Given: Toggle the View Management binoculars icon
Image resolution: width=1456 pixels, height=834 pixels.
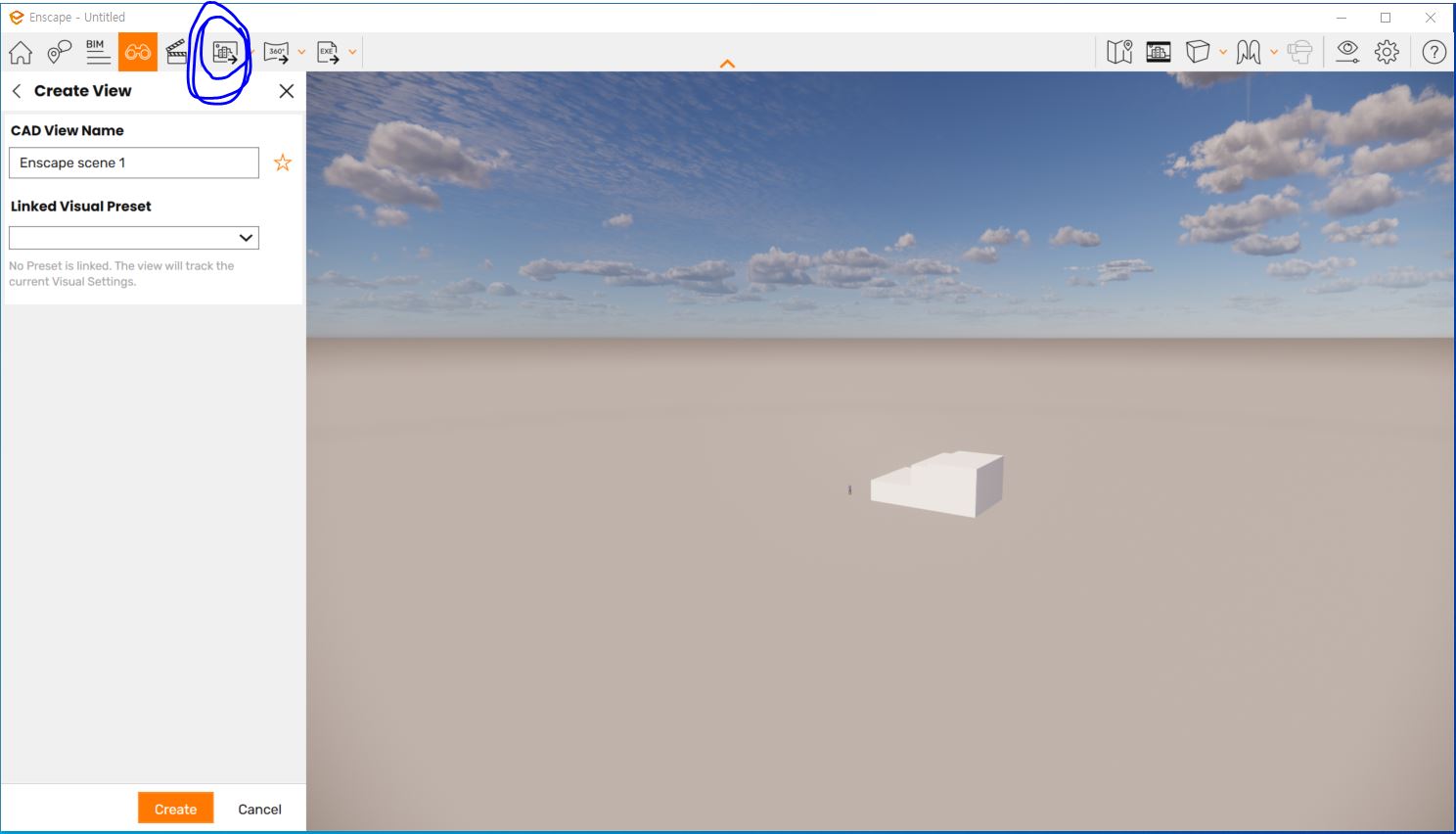Looking at the screenshot, I should coord(138,52).
